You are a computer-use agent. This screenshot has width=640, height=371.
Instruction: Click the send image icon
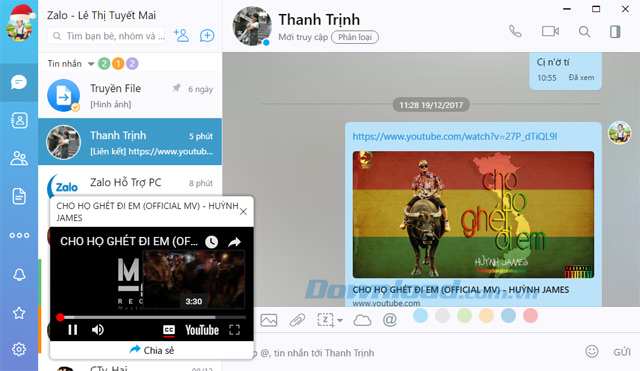point(269,320)
